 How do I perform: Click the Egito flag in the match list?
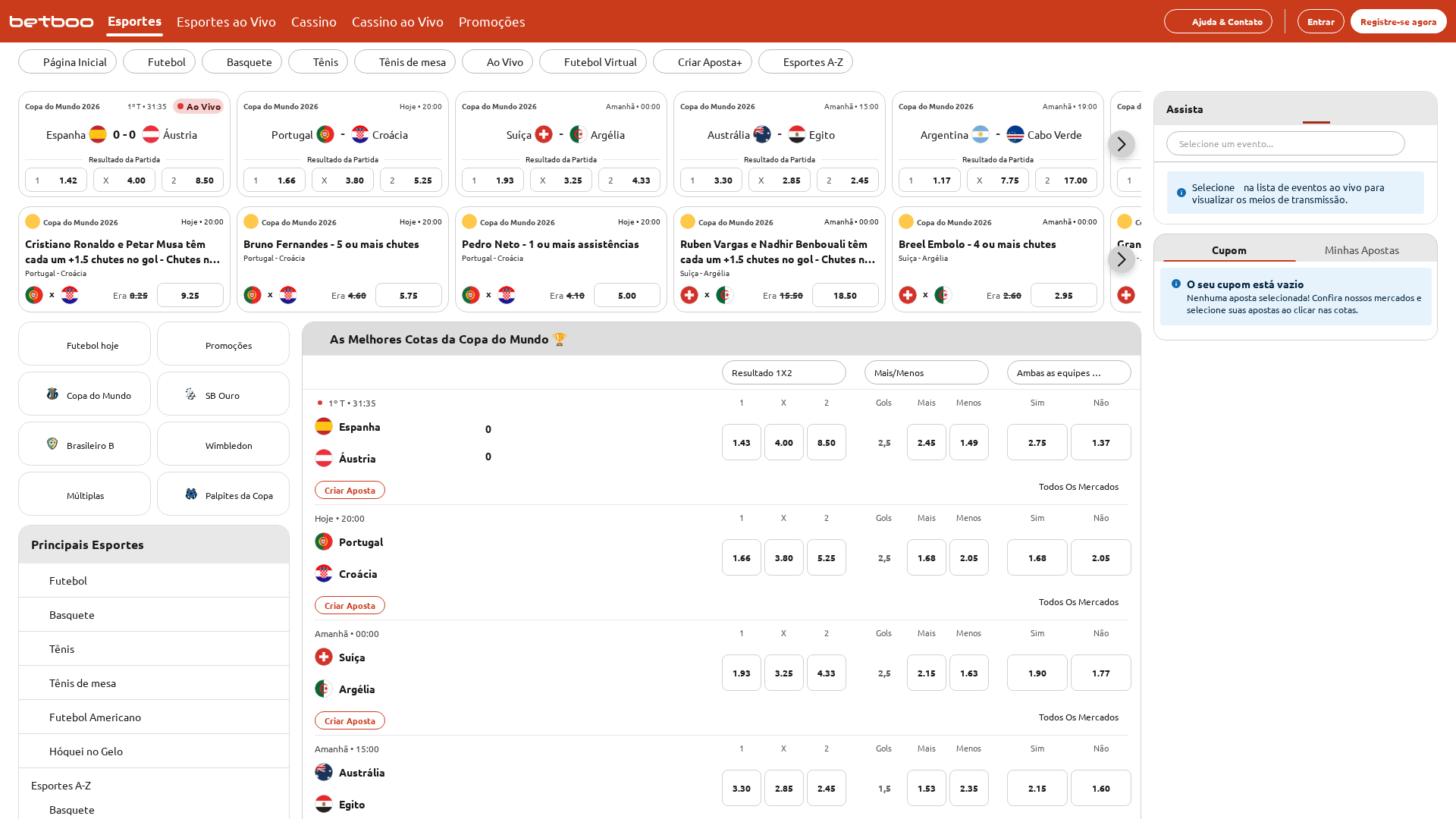point(324,804)
